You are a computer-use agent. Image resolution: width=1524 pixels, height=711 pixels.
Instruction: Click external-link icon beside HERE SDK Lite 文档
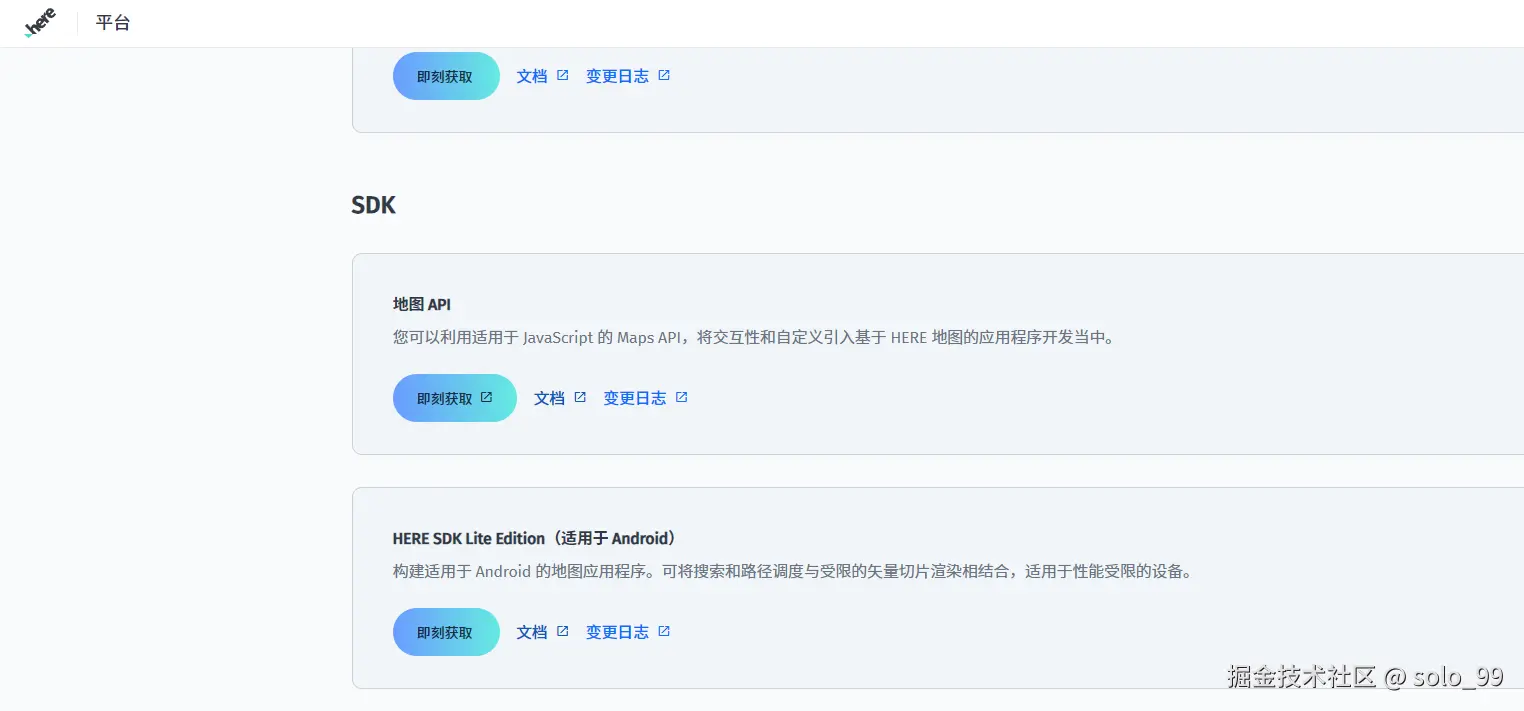point(563,631)
